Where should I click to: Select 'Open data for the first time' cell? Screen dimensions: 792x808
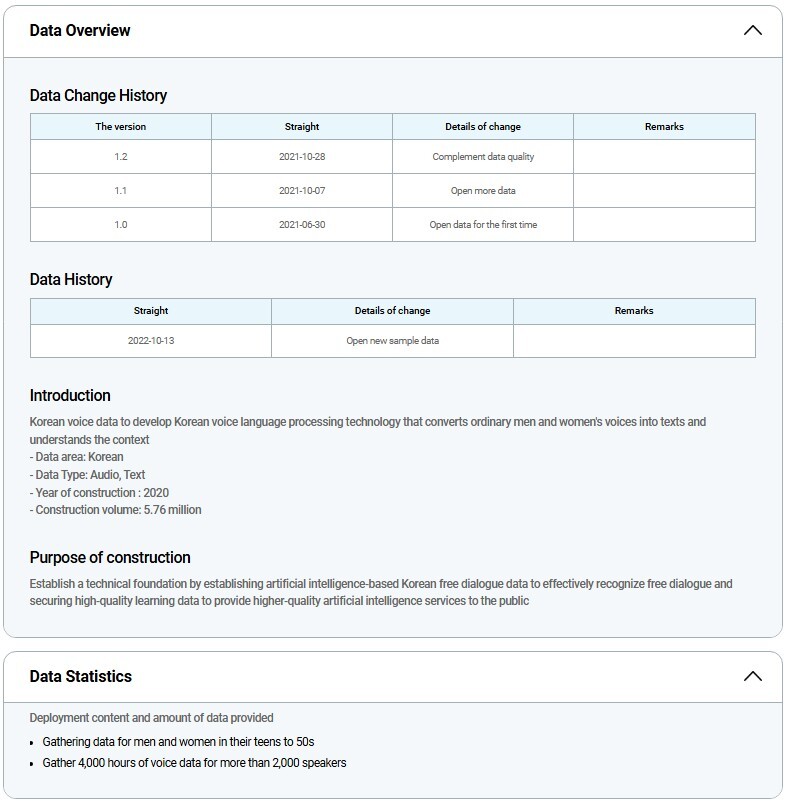(483, 225)
